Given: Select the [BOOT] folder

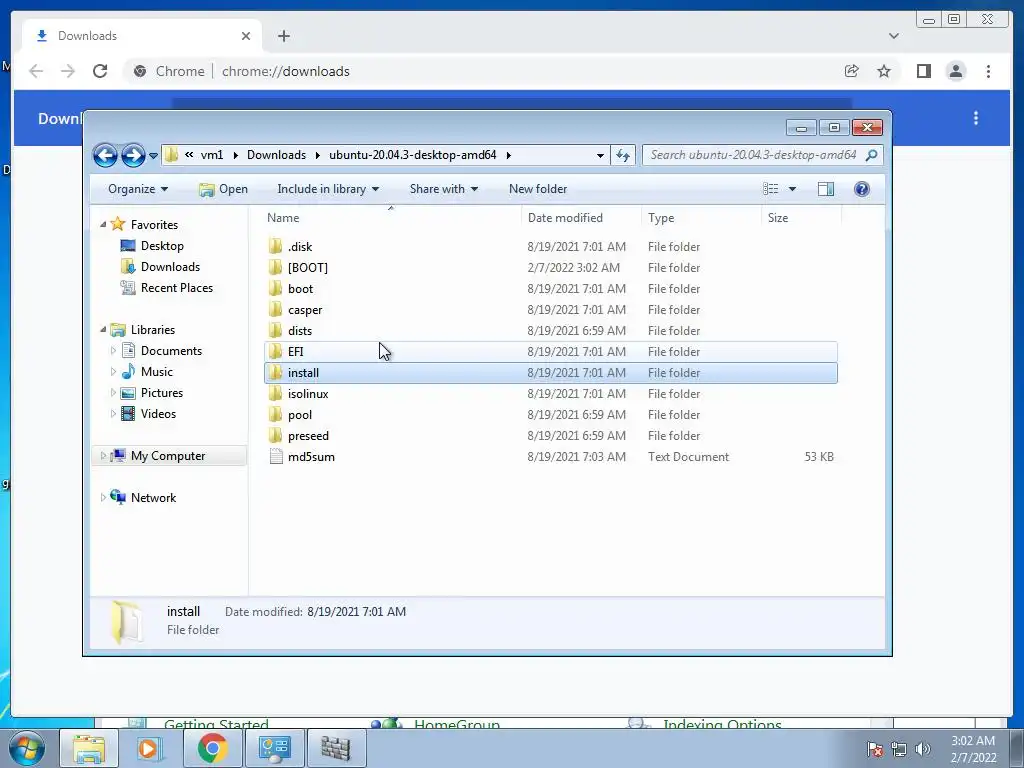Looking at the screenshot, I should click(551, 267).
